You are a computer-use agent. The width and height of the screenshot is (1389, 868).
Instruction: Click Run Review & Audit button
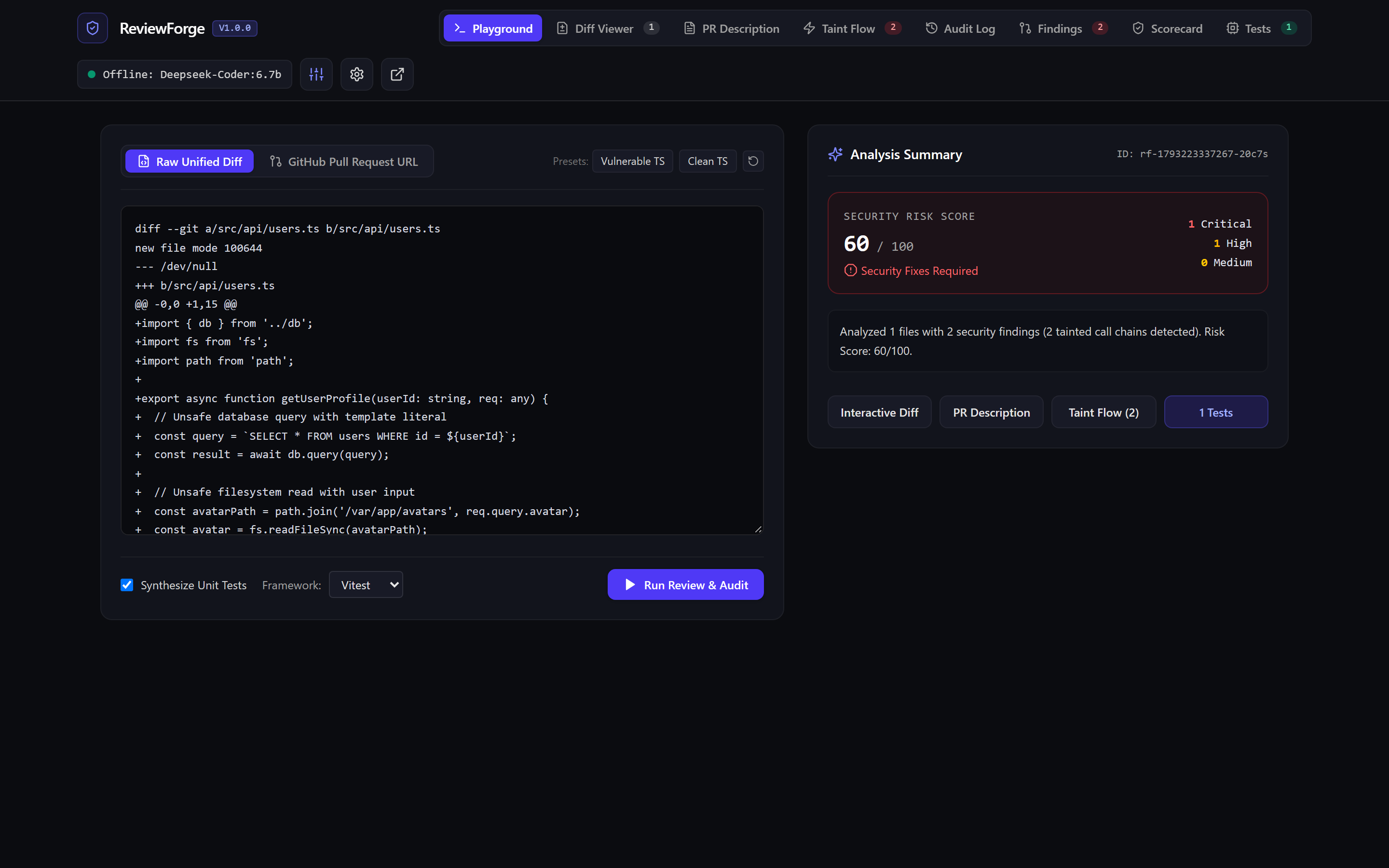tap(685, 584)
